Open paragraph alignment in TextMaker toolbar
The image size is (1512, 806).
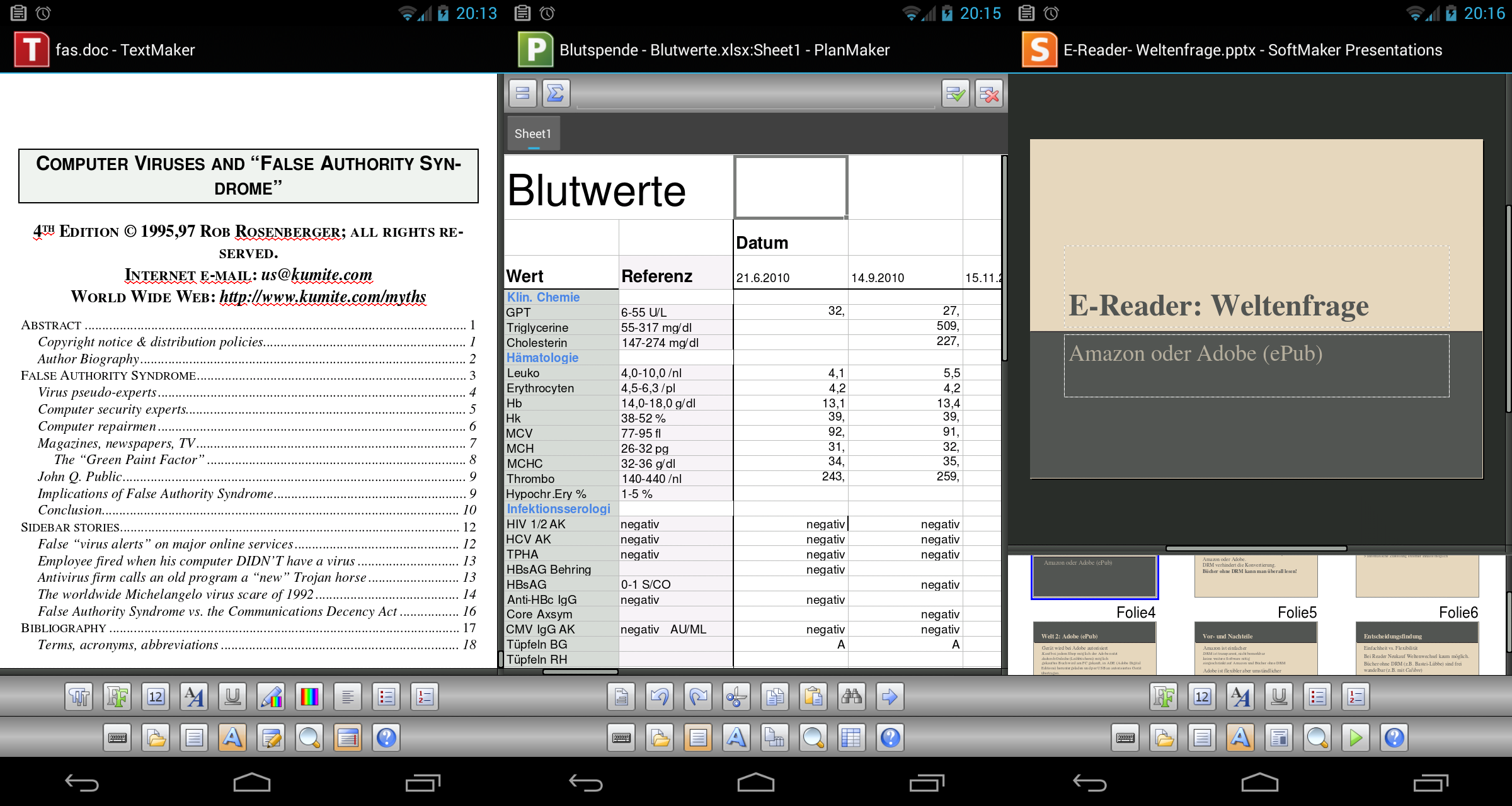pos(348,696)
